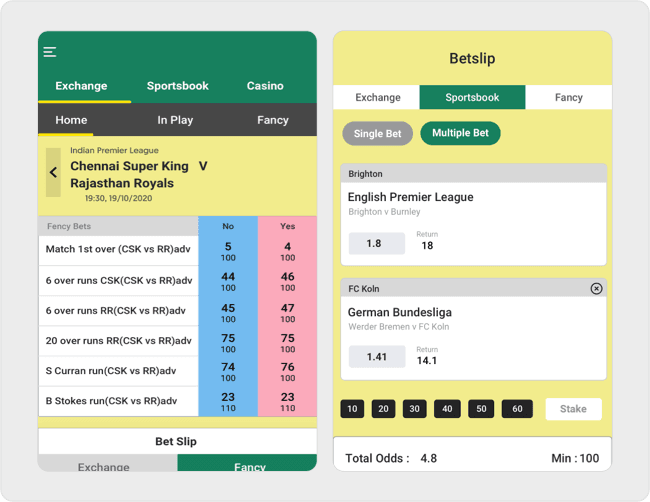
Task: Open the Sportsbook tab in top navigation
Action: 177,86
